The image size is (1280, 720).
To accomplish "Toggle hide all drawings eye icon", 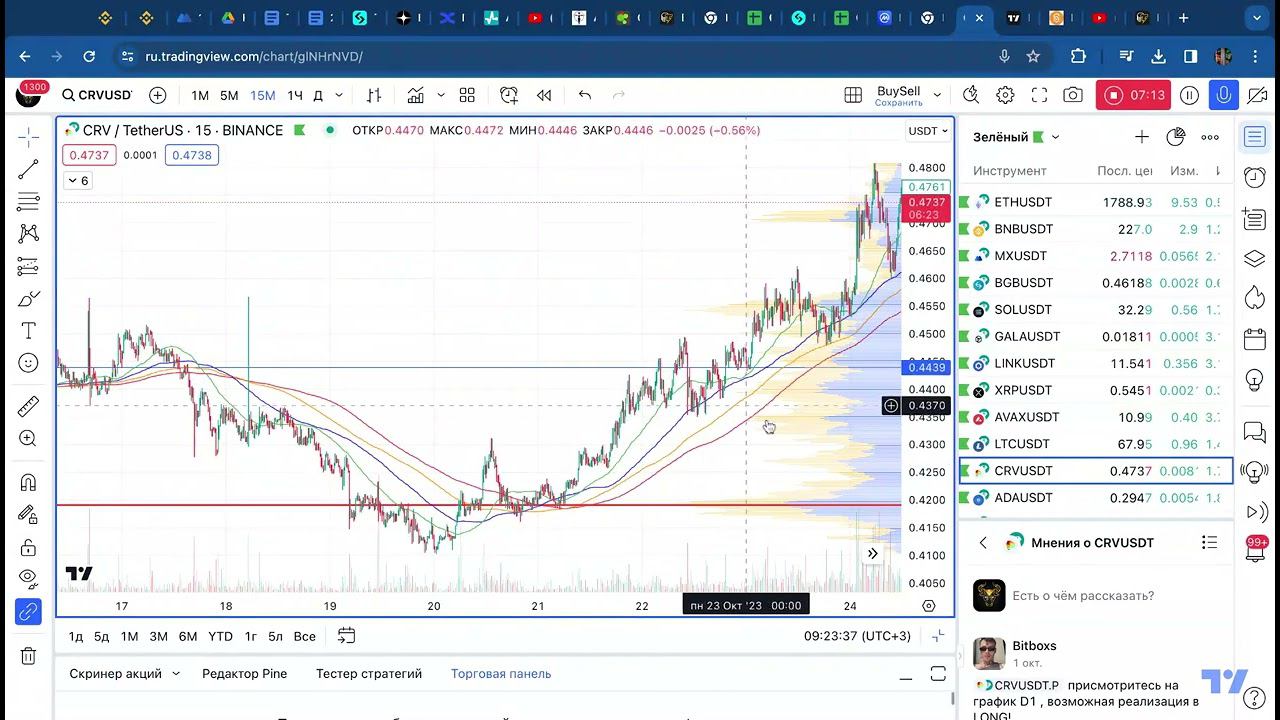I will 28,579.
